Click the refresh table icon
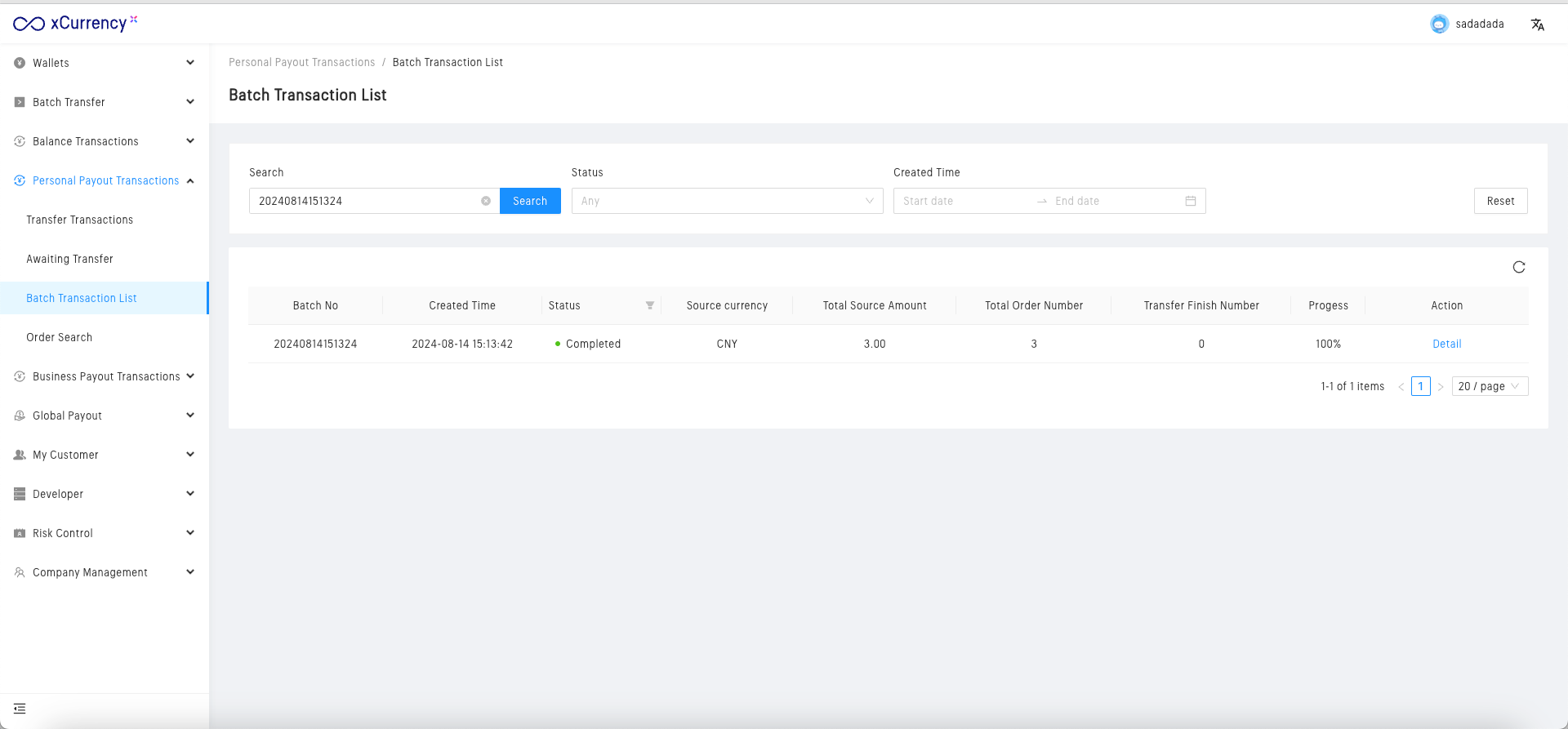This screenshot has width=1568, height=729. coord(1518,267)
